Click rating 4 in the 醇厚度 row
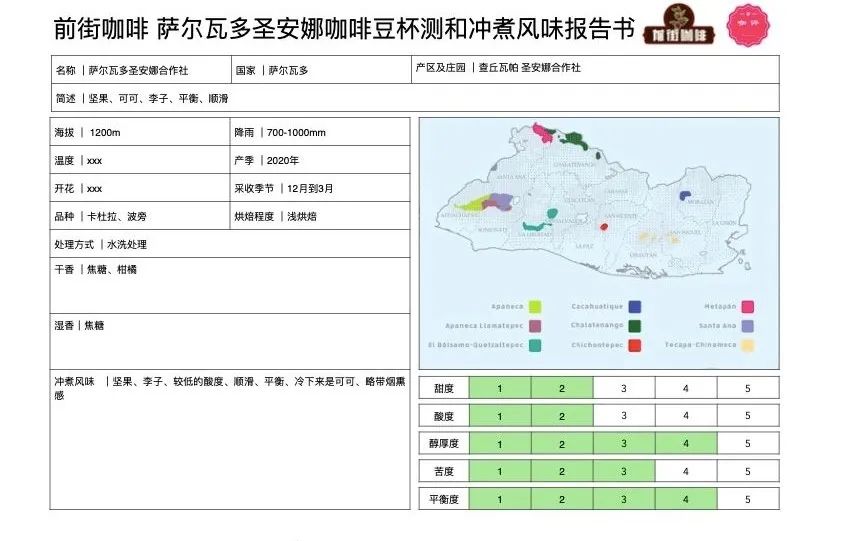This screenshot has width=842, height=541. 685,444
